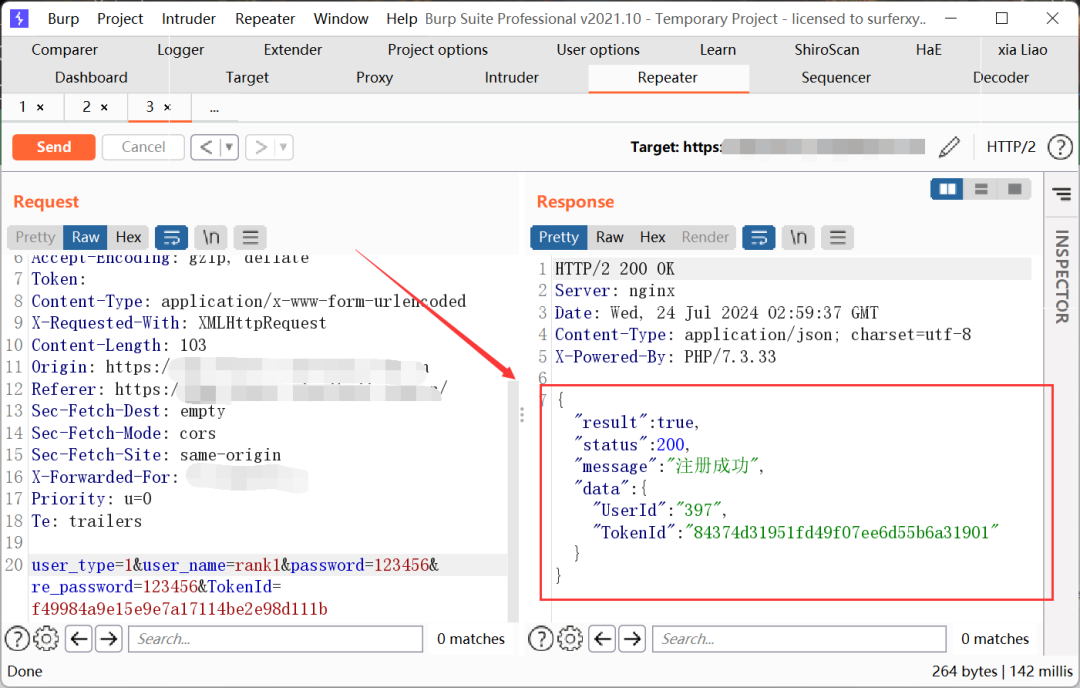Open the Project menu
Viewport: 1080px width, 688px height.
pyautogui.click(x=120, y=19)
